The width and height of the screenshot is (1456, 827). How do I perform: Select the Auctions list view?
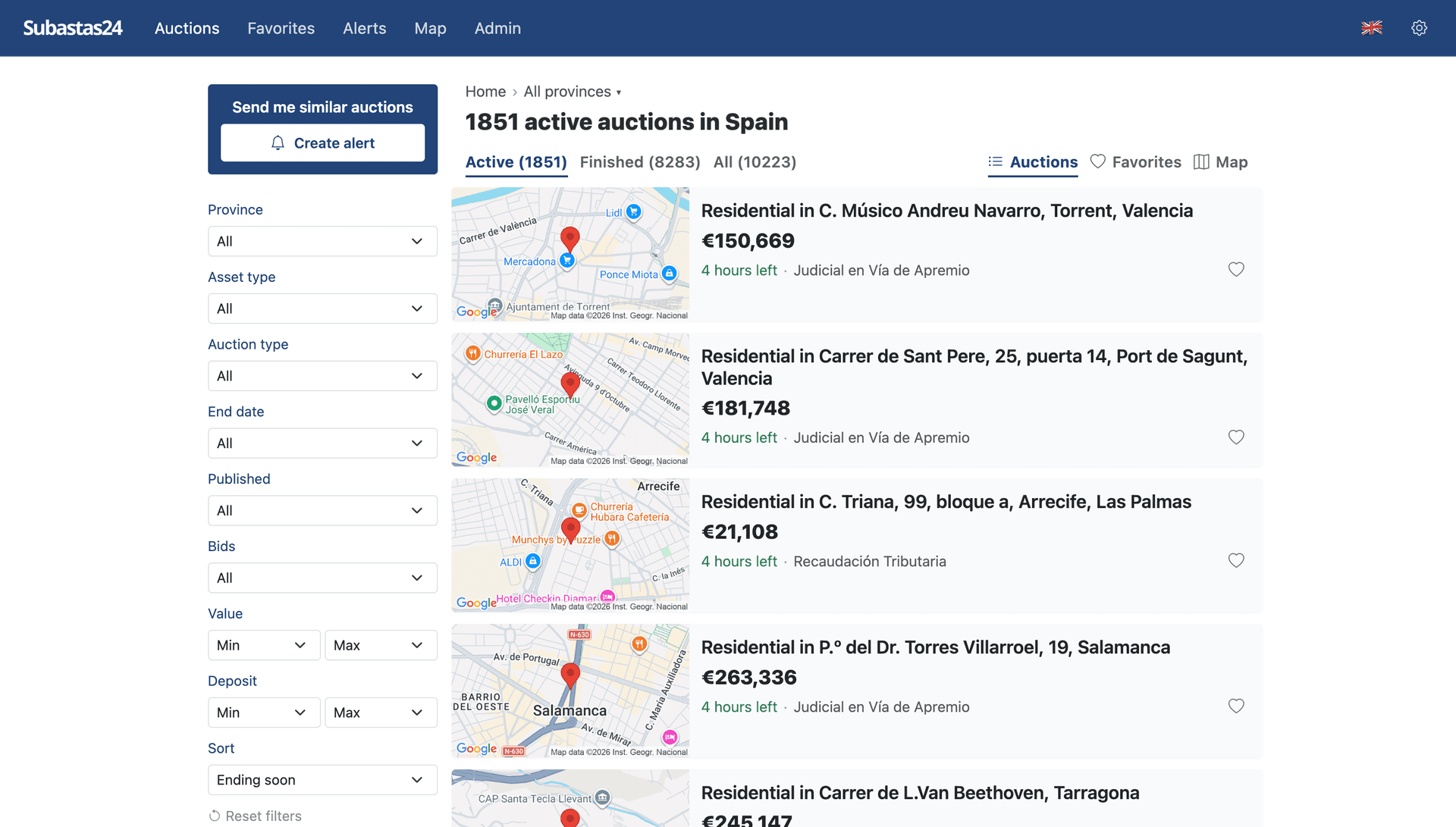point(1032,162)
